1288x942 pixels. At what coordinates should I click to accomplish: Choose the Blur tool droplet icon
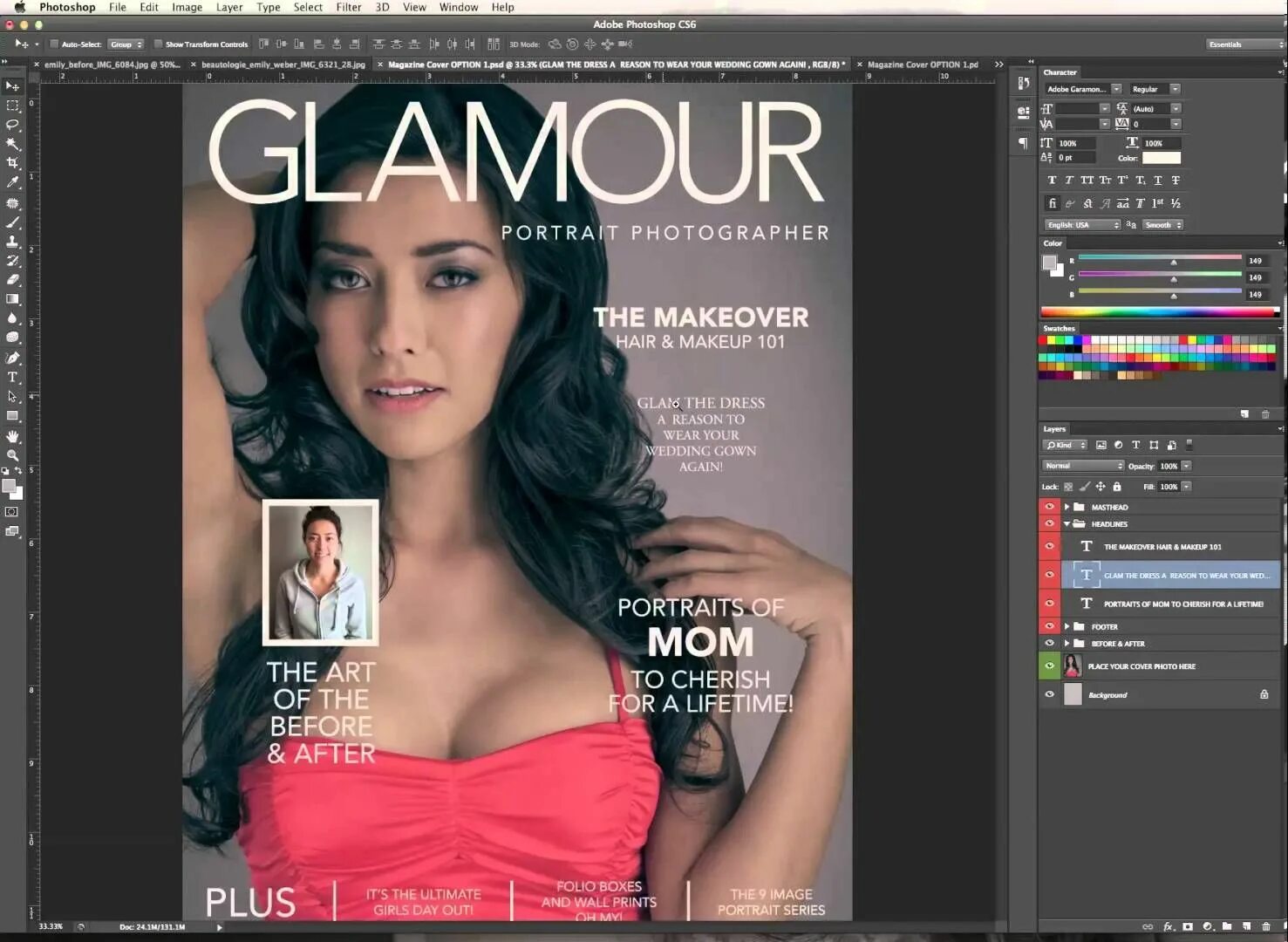[x=12, y=318]
